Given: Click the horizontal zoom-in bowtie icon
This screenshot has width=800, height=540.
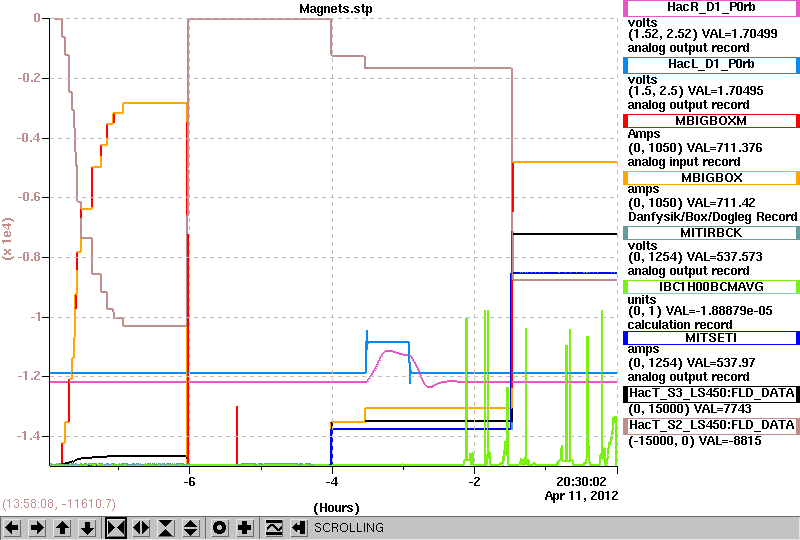Looking at the screenshot, I should click(x=116, y=528).
